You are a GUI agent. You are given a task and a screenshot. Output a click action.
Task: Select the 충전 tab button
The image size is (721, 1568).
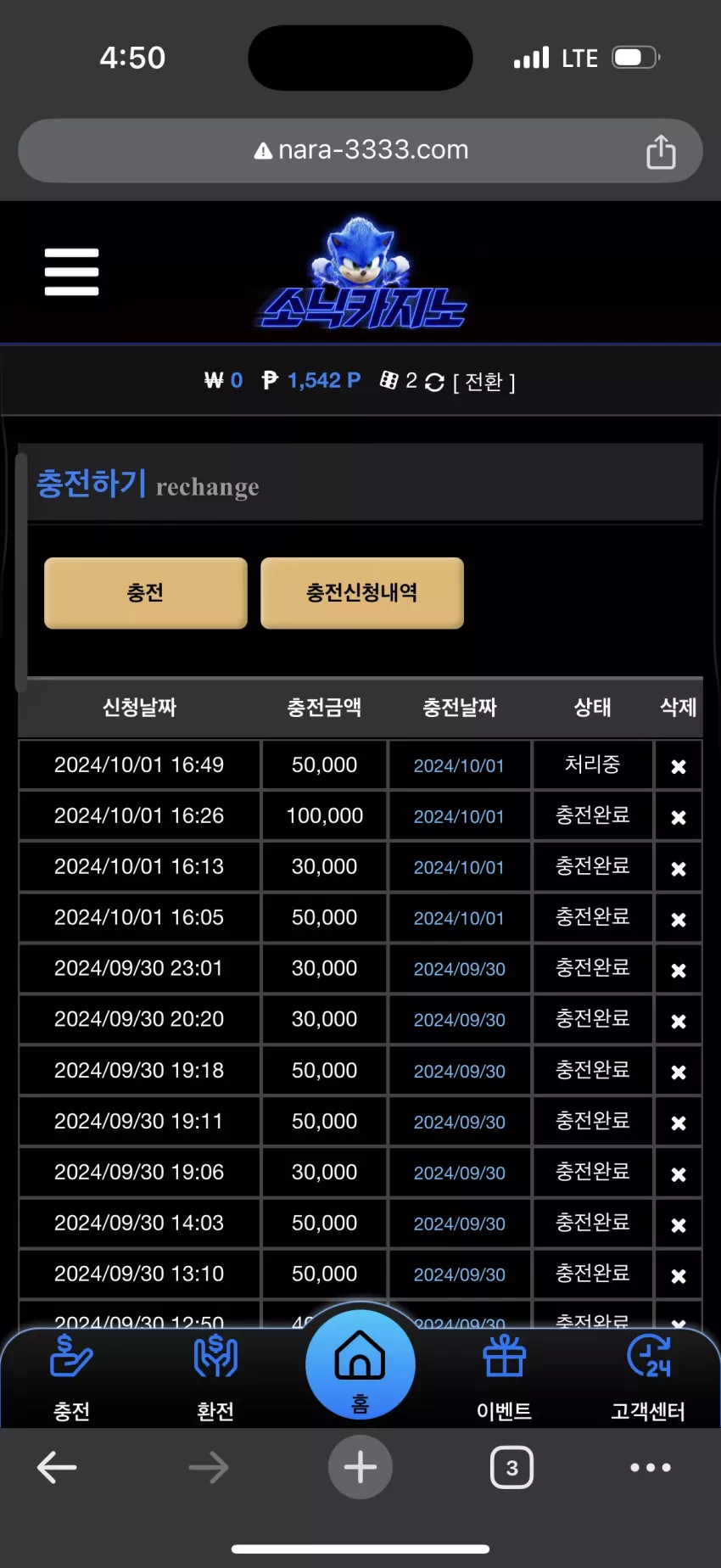(x=146, y=593)
